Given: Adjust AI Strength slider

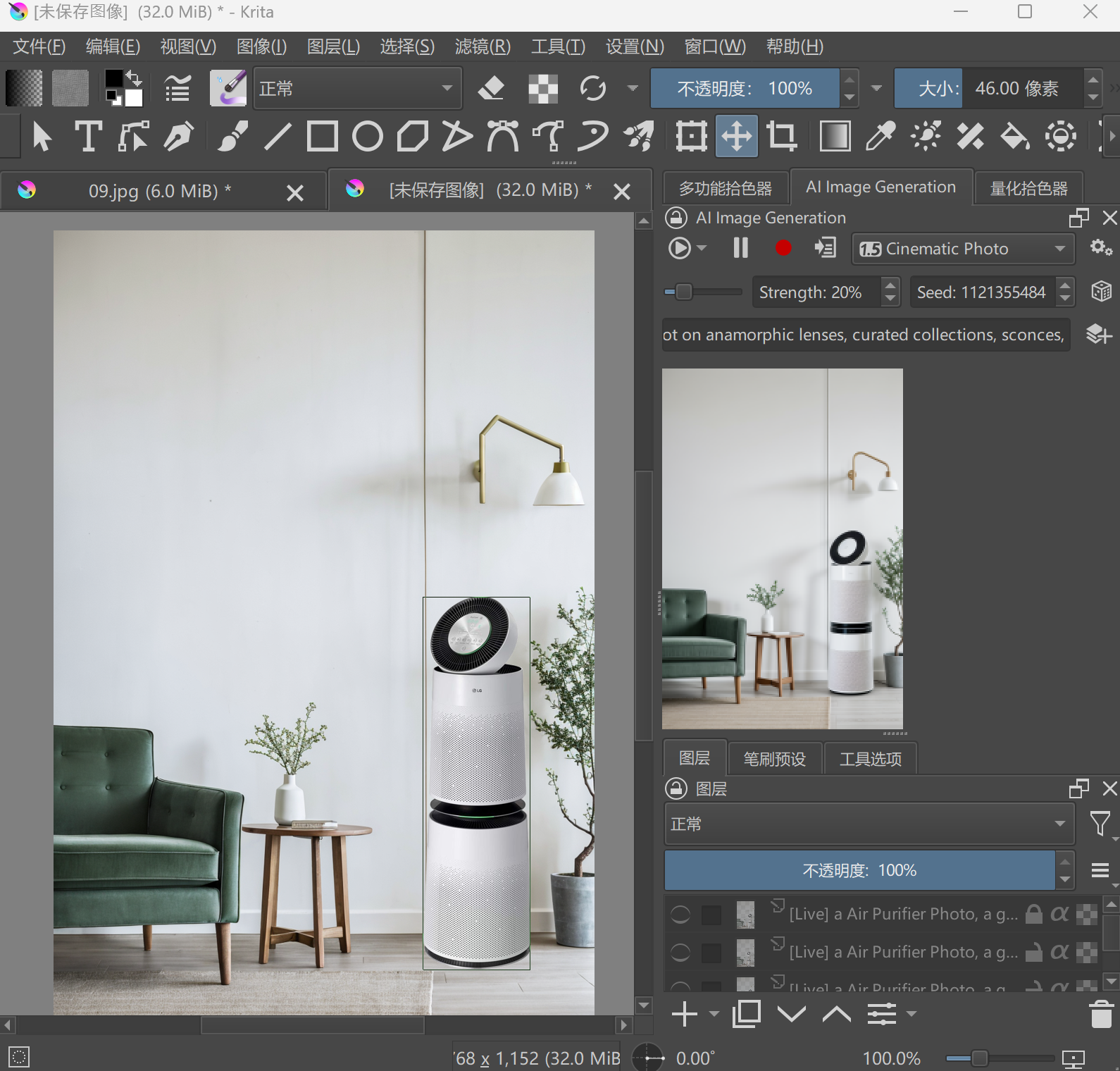Looking at the screenshot, I should [x=703, y=292].
